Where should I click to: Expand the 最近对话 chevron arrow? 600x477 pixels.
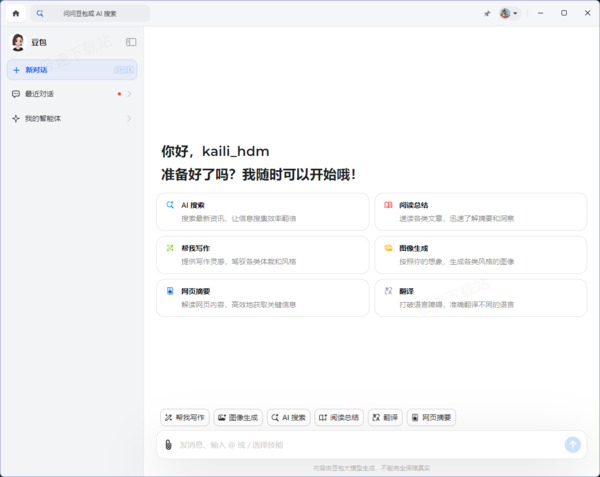tap(129, 94)
